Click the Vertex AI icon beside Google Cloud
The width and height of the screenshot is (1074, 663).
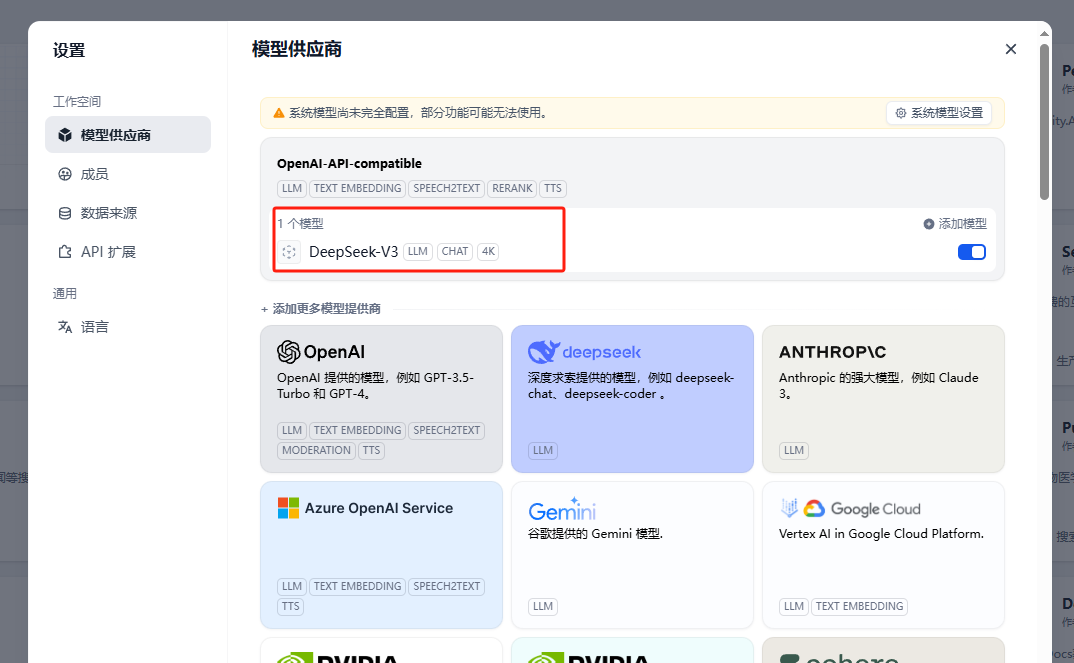789,508
